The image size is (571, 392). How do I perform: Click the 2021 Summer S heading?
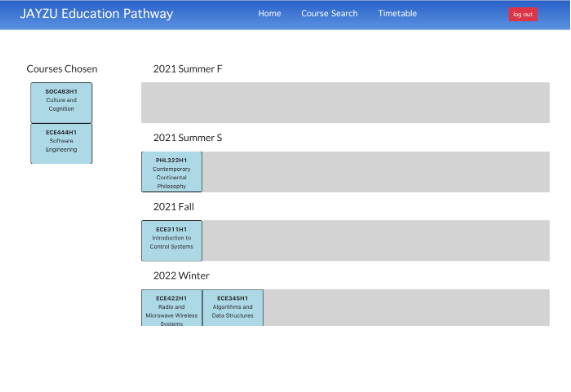[188, 138]
